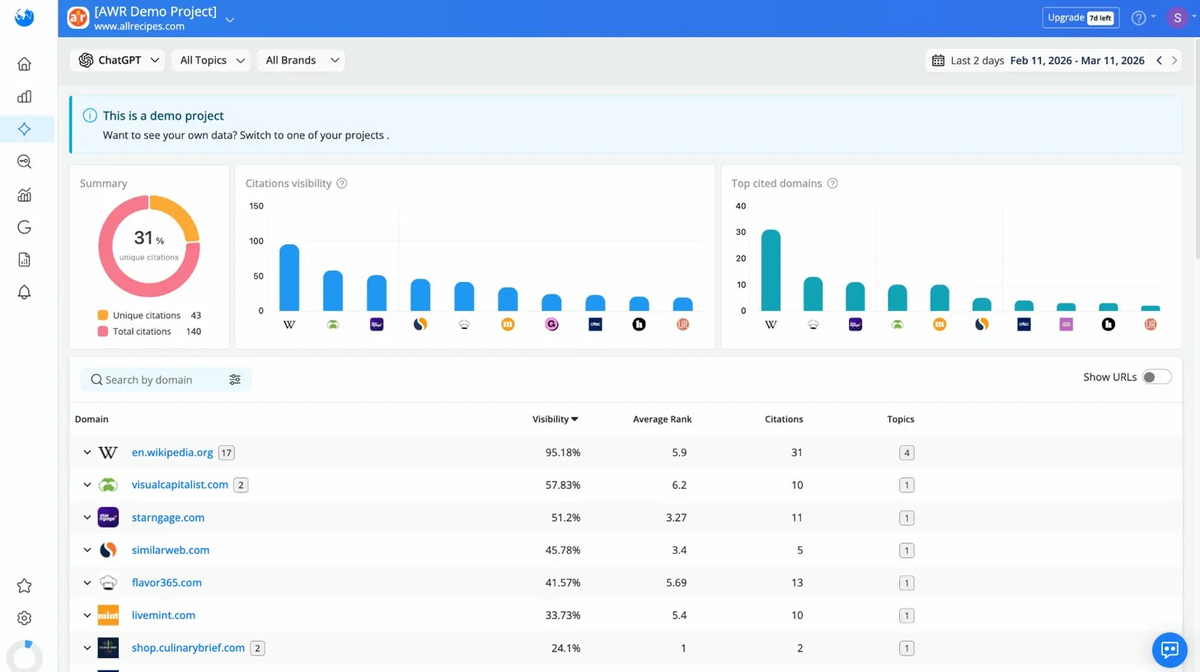
Task: Expand the visualcapitalist.com row
Action: [87, 485]
